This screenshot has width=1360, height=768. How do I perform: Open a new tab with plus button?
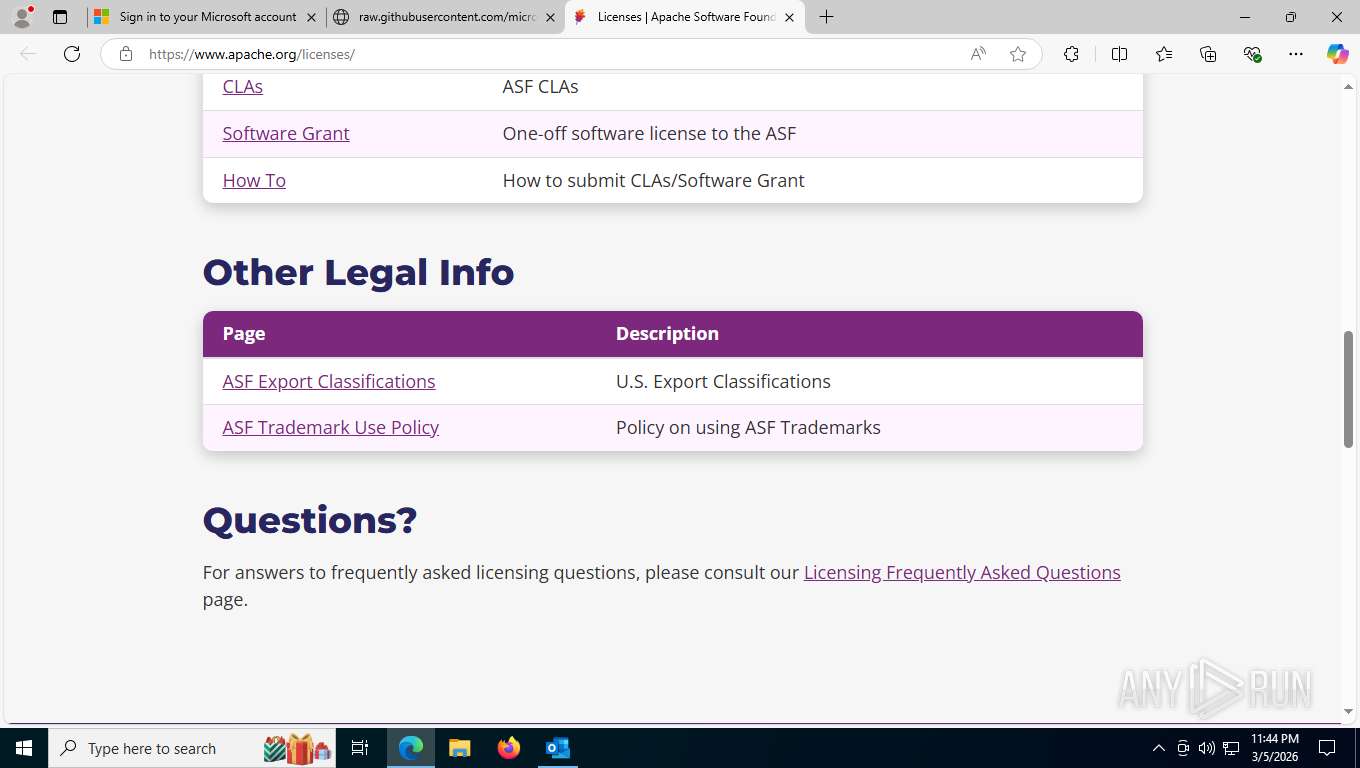(x=826, y=17)
